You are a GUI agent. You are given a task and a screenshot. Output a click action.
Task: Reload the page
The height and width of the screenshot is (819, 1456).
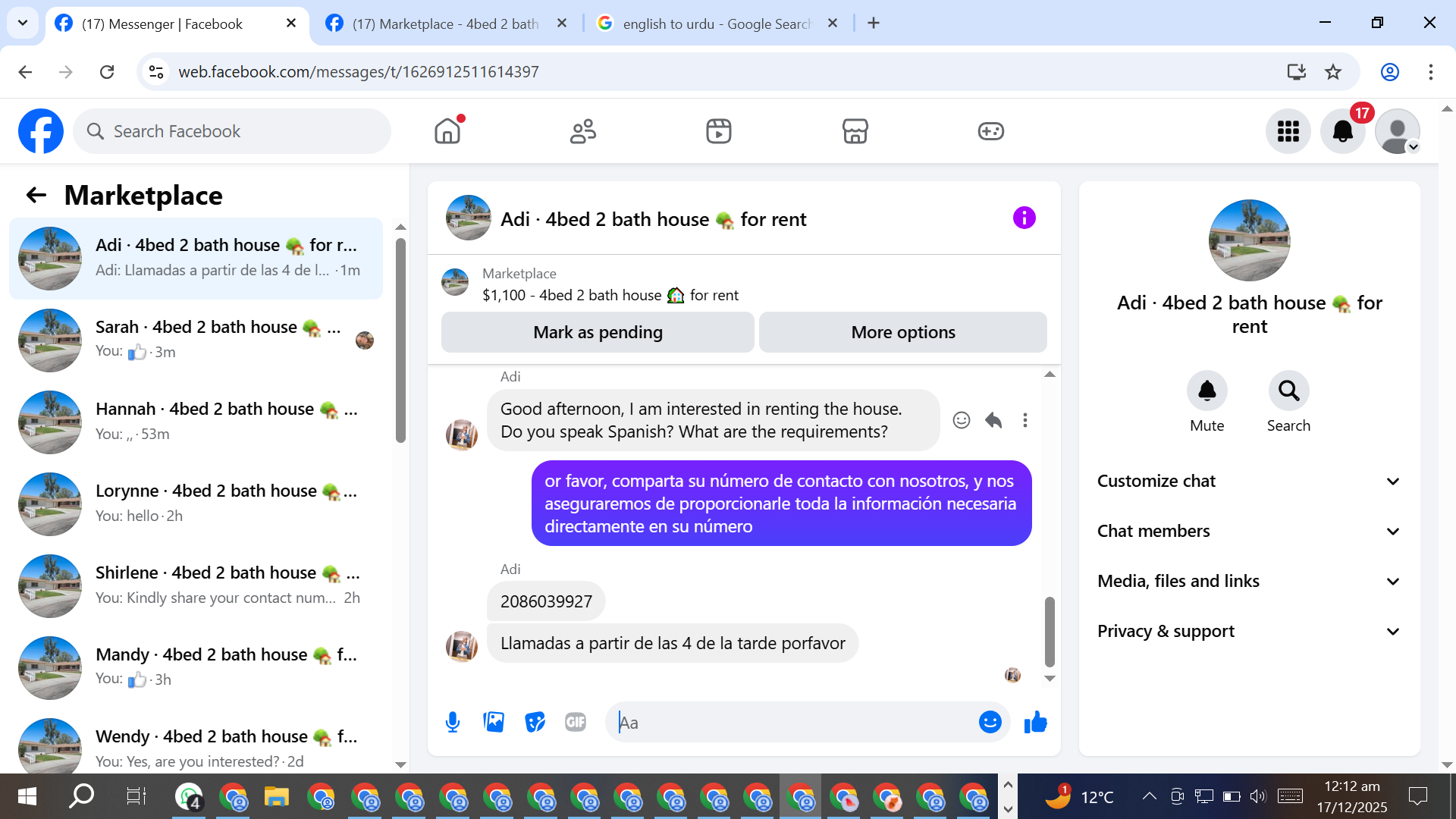[107, 72]
